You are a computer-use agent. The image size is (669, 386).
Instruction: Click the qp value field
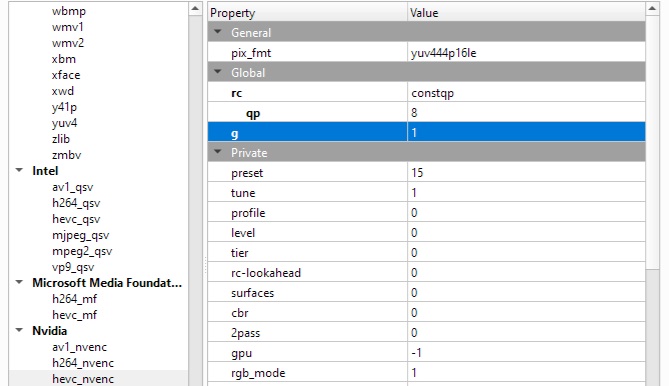526,113
